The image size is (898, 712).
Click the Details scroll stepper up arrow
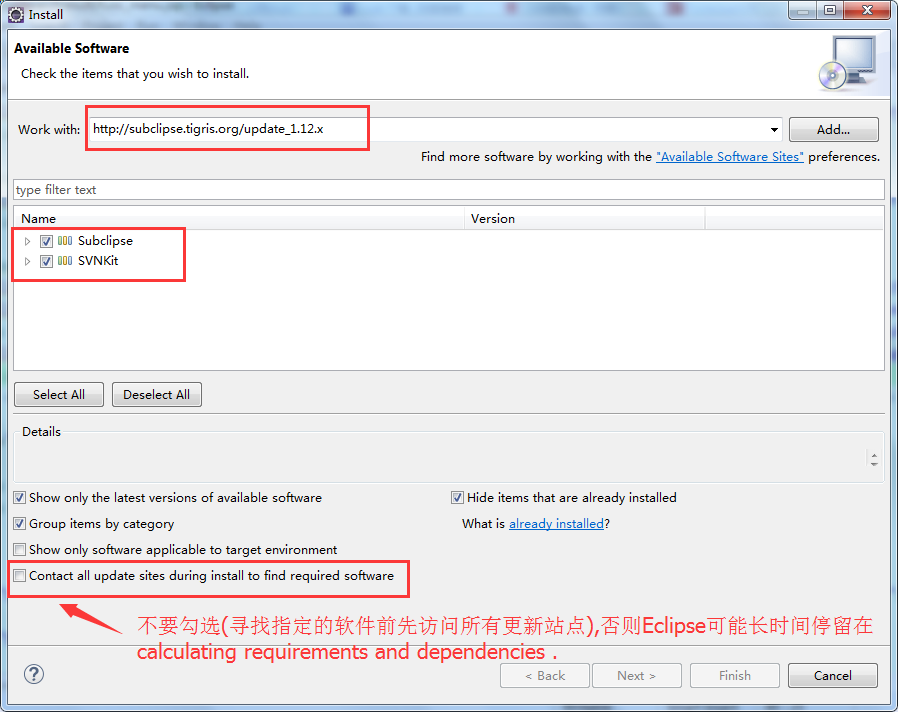(x=874, y=455)
